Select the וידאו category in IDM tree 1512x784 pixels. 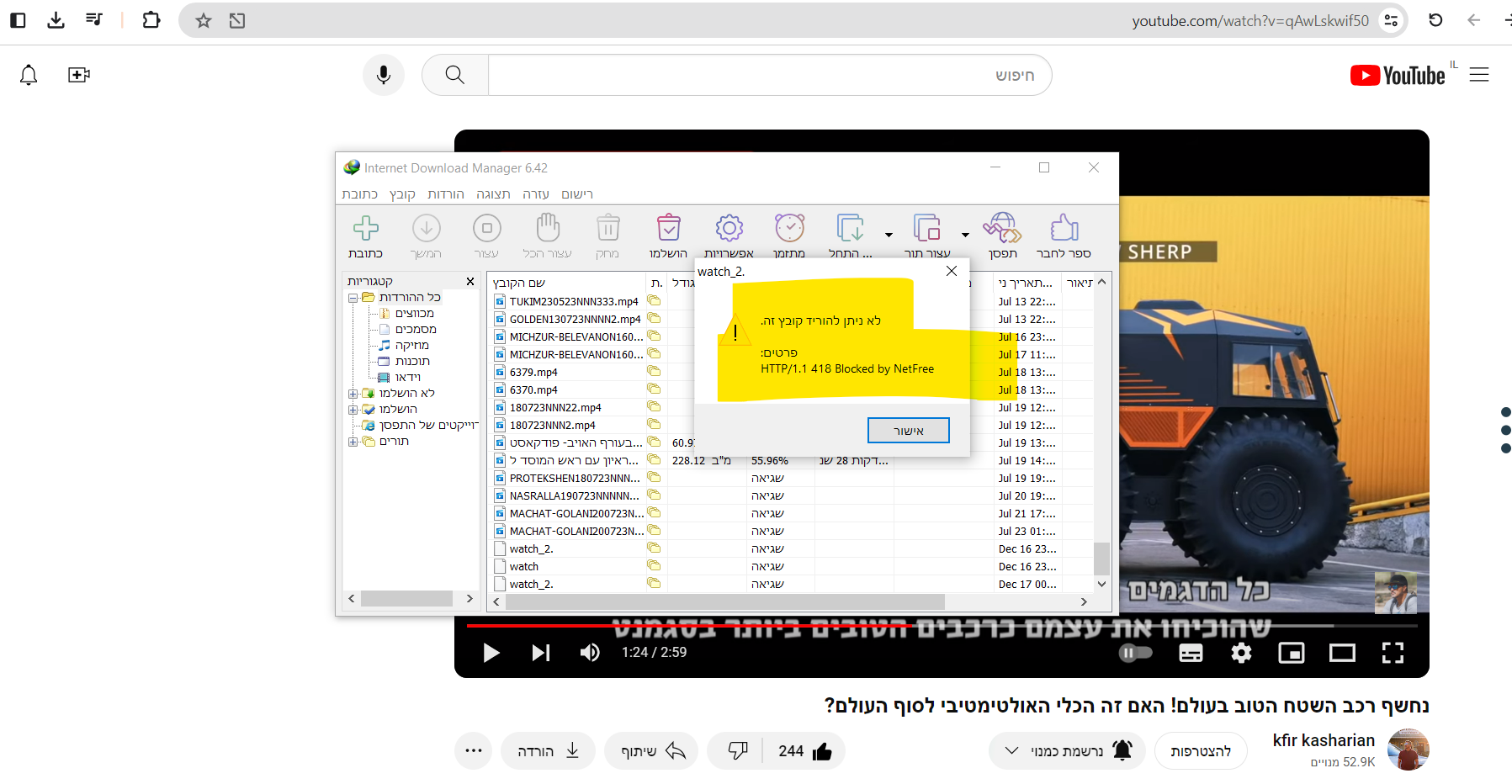(407, 378)
